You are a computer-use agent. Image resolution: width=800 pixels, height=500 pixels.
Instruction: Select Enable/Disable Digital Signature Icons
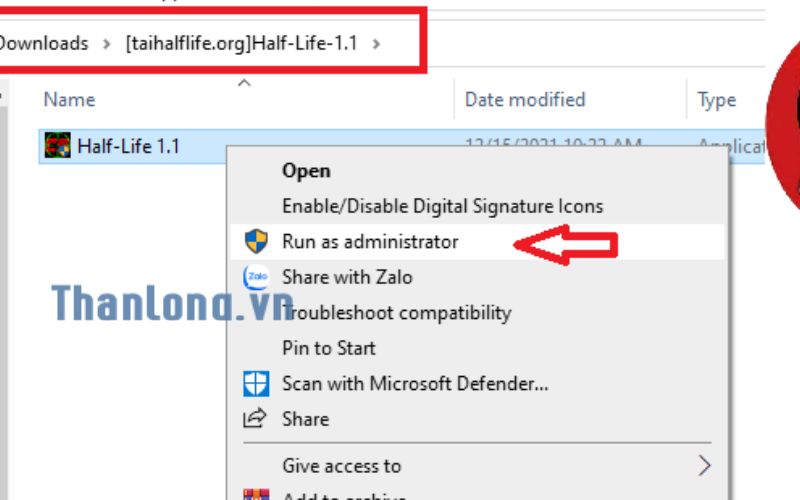[x=442, y=206]
